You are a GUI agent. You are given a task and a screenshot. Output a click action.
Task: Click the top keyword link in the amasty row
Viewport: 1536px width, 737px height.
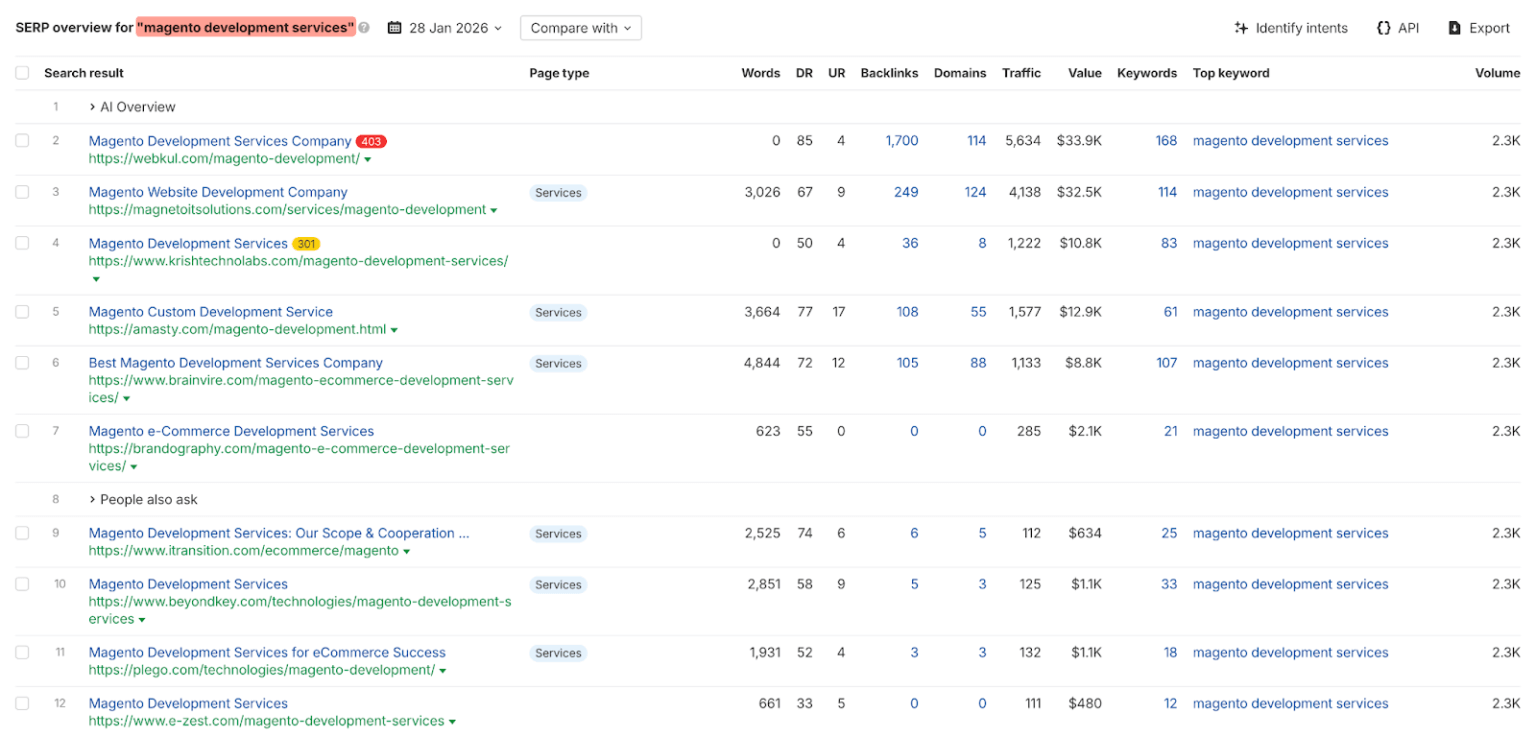pos(1290,312)
